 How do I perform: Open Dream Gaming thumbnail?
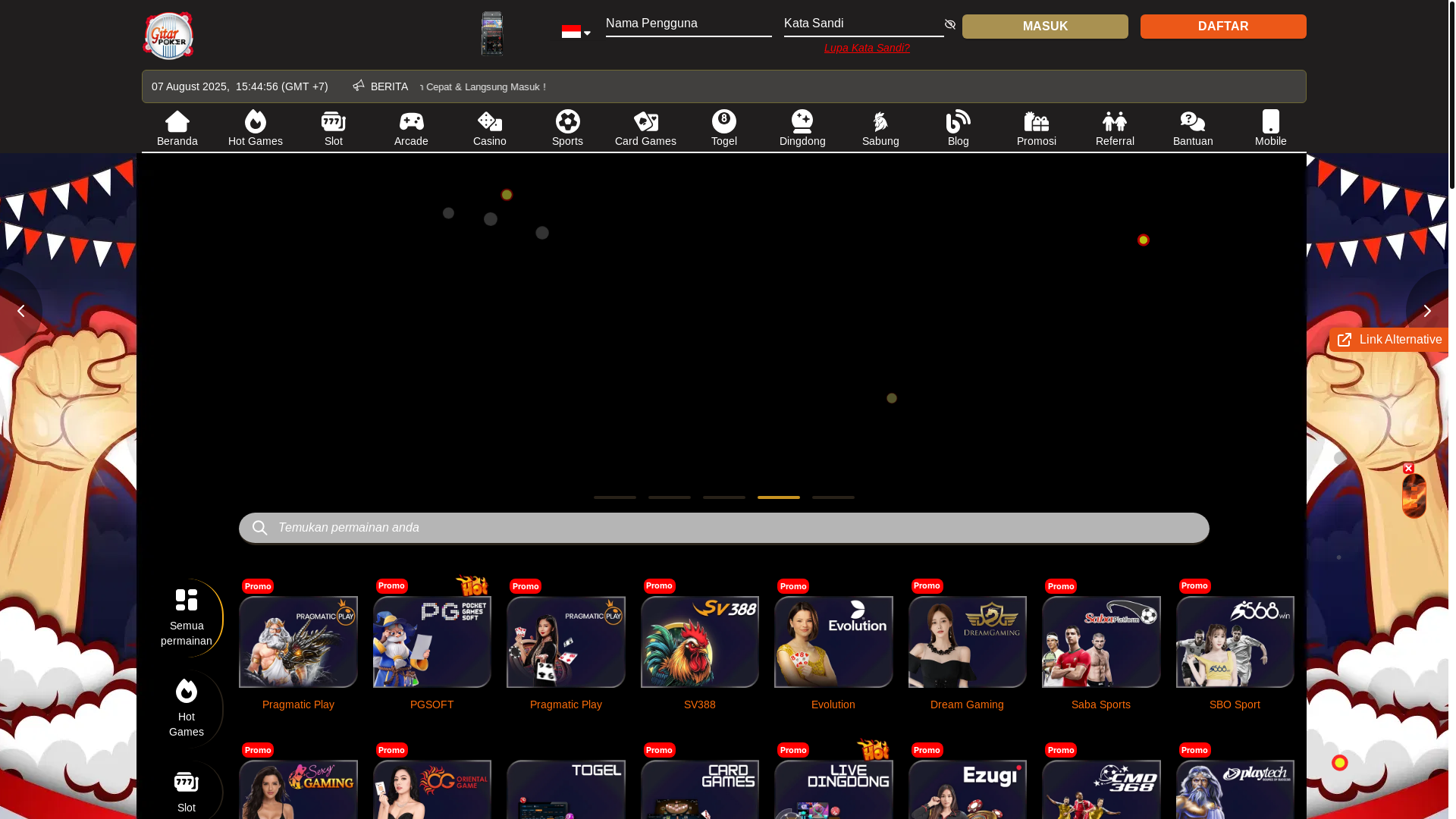tap(968, 642)
